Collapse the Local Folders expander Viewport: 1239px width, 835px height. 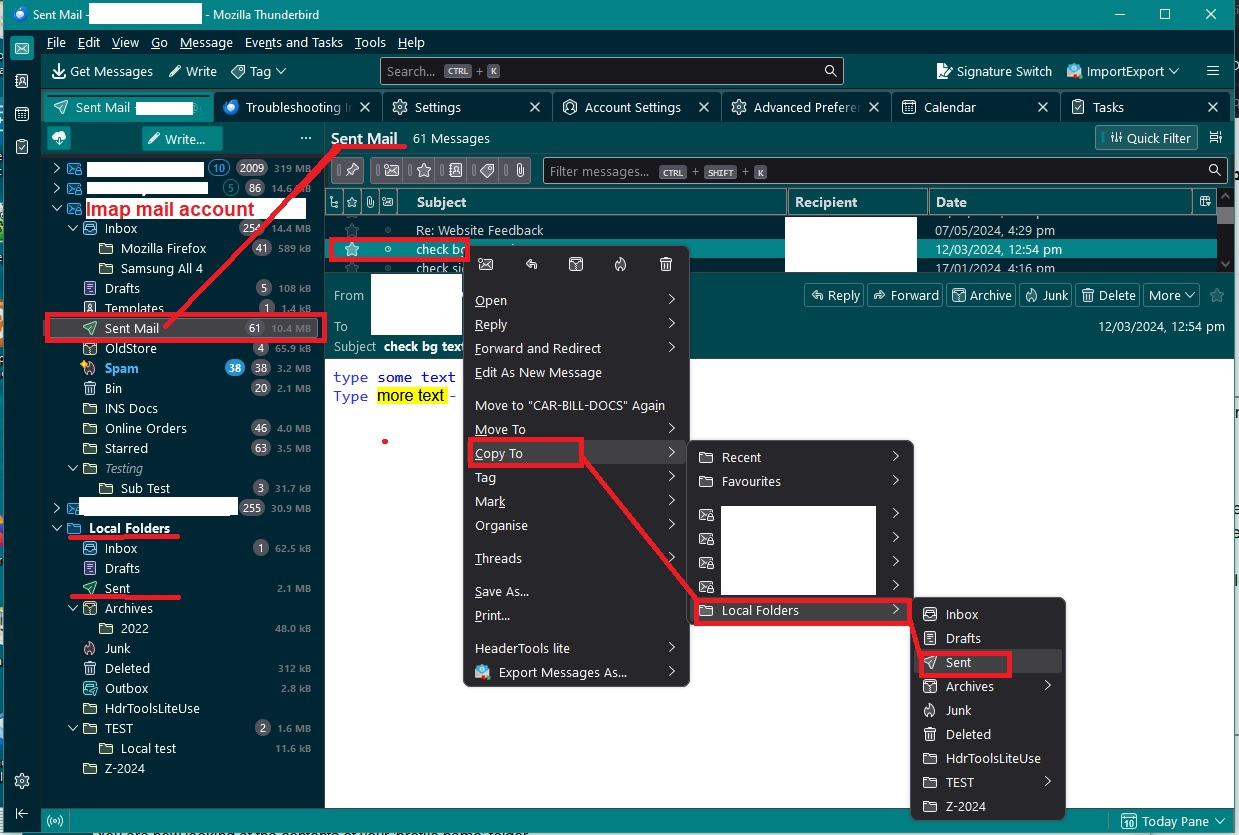click(x=57, y=528)
